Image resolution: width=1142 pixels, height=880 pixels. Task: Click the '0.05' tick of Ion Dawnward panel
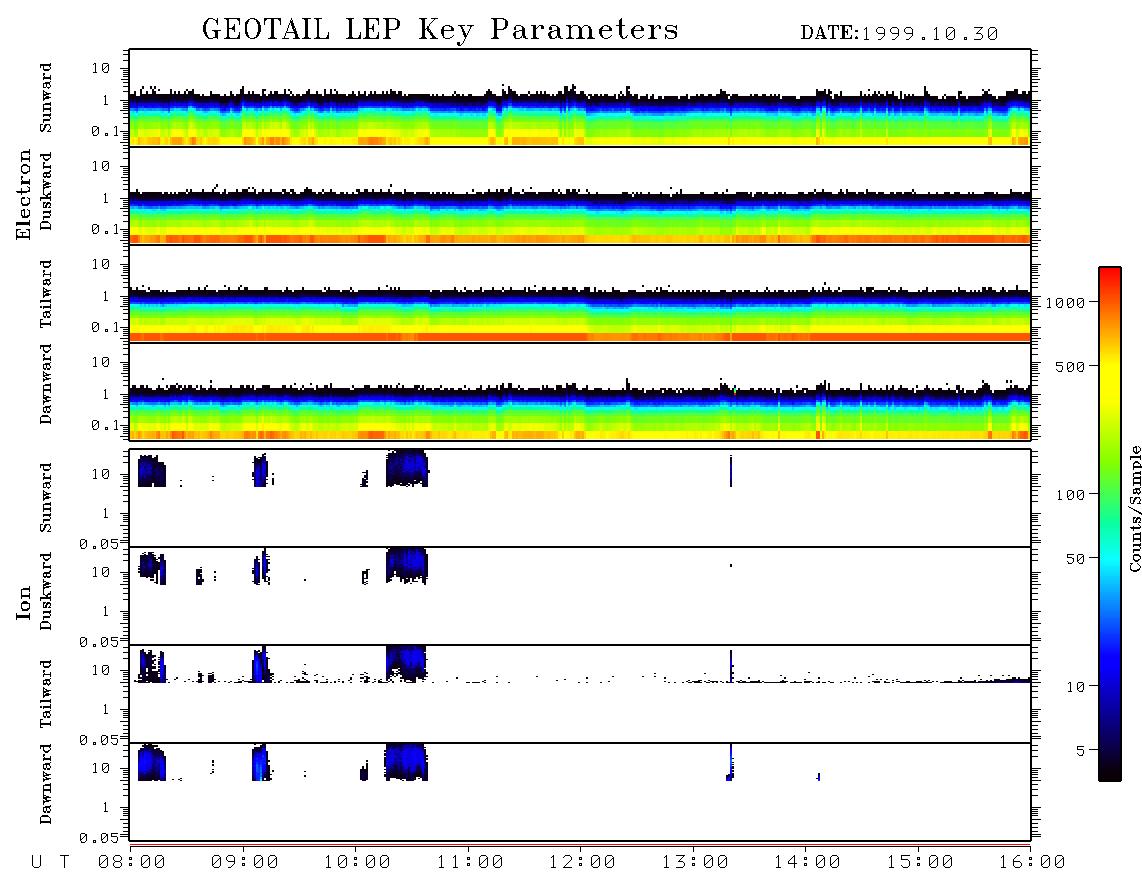pyautogui.click(x=98, y=838)
